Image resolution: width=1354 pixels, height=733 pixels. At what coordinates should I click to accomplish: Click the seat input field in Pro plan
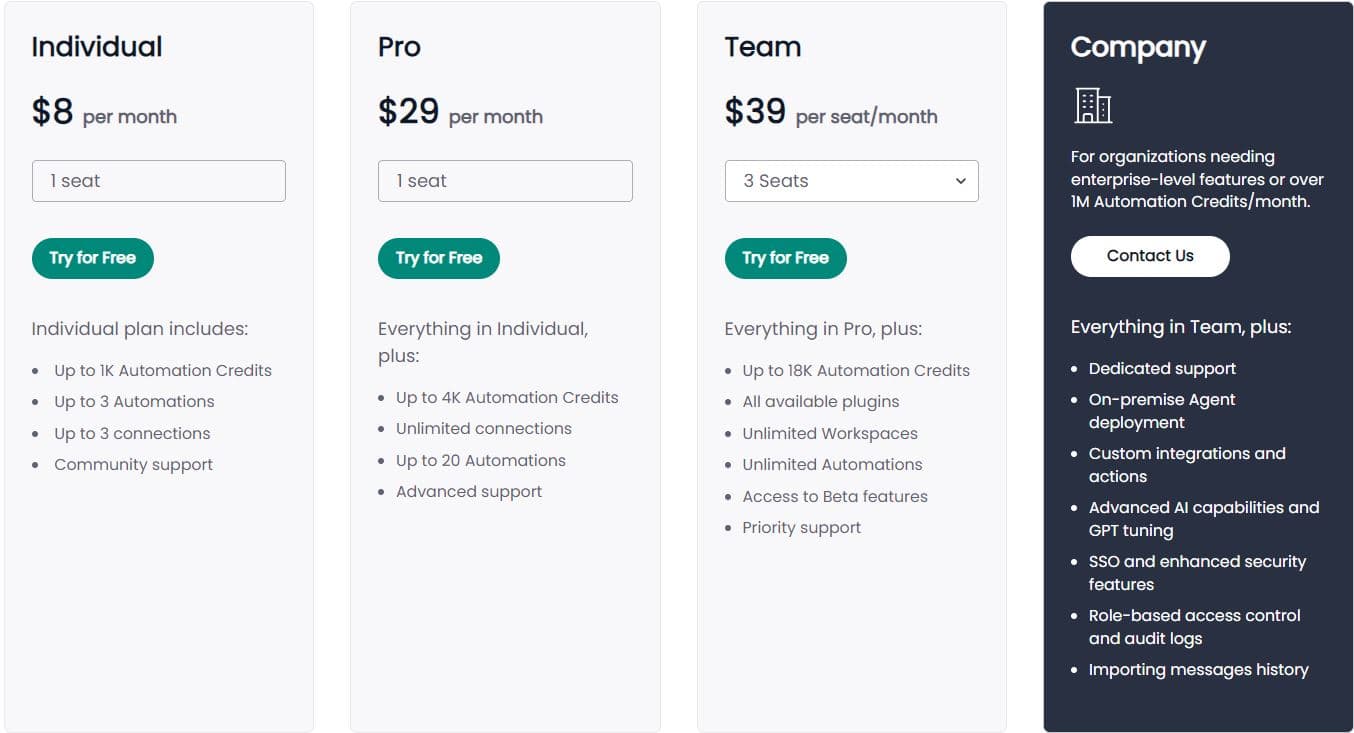[505, 181]
